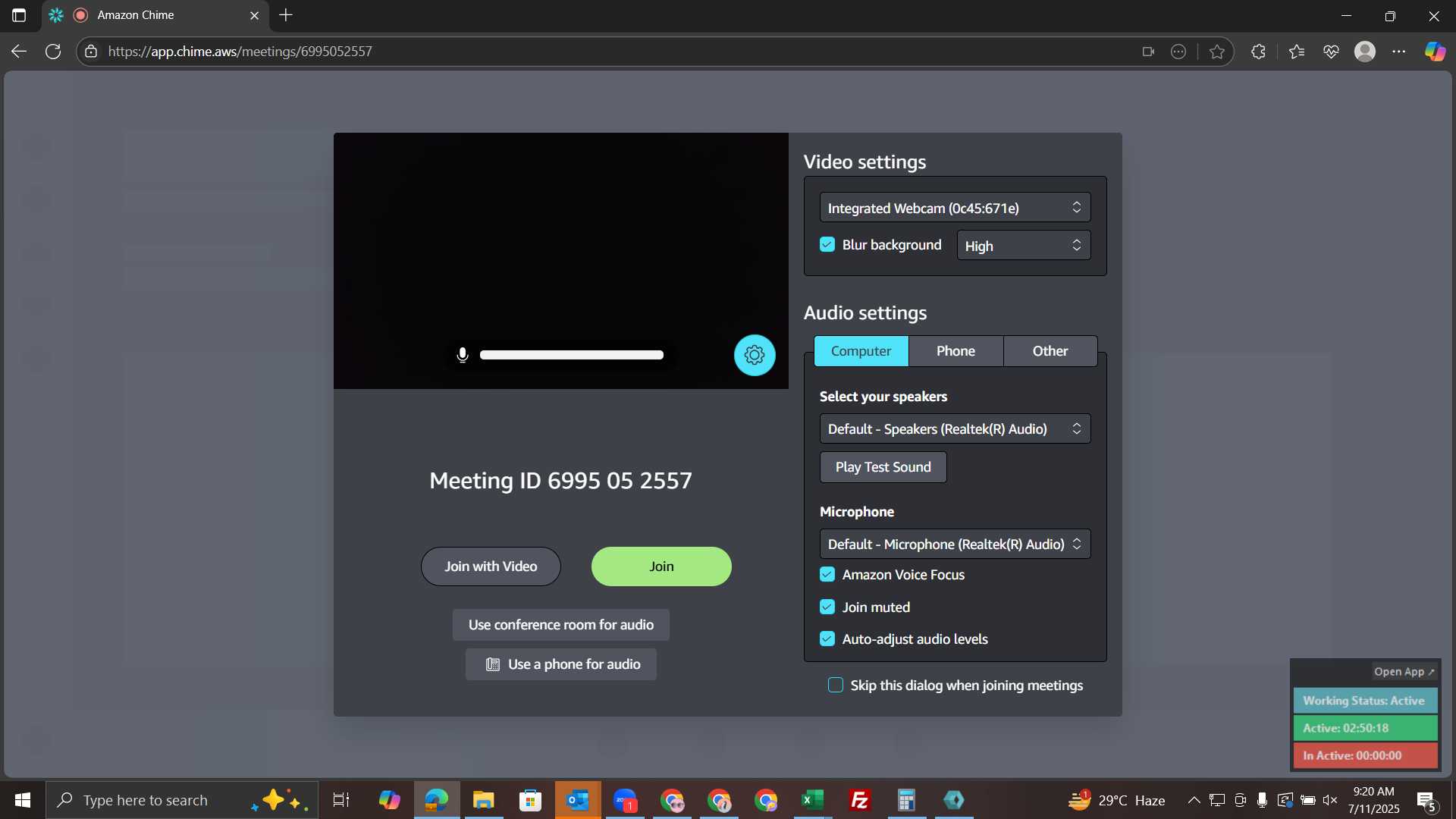Enable Skip this dialog when joining meetings
1456x819 pixels.
click(x=836, y=686)
